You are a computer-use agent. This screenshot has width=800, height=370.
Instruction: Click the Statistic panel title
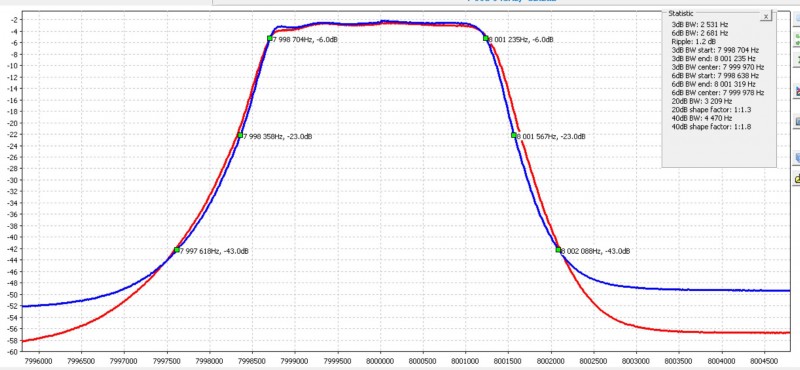point(681,13)
